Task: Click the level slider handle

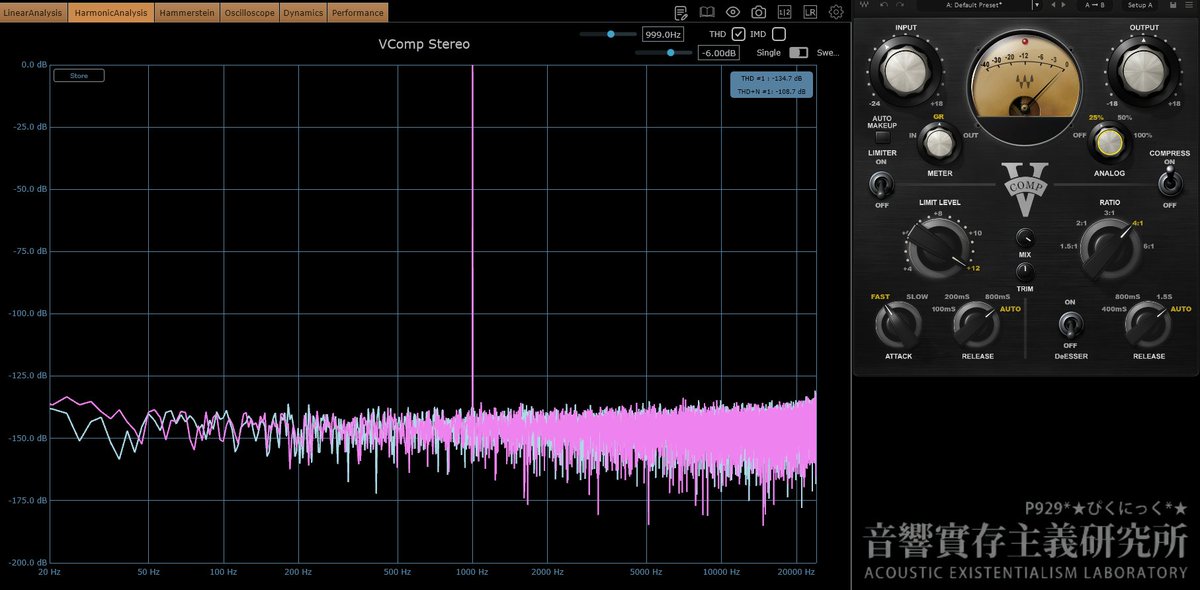Action: coord(670,53)
